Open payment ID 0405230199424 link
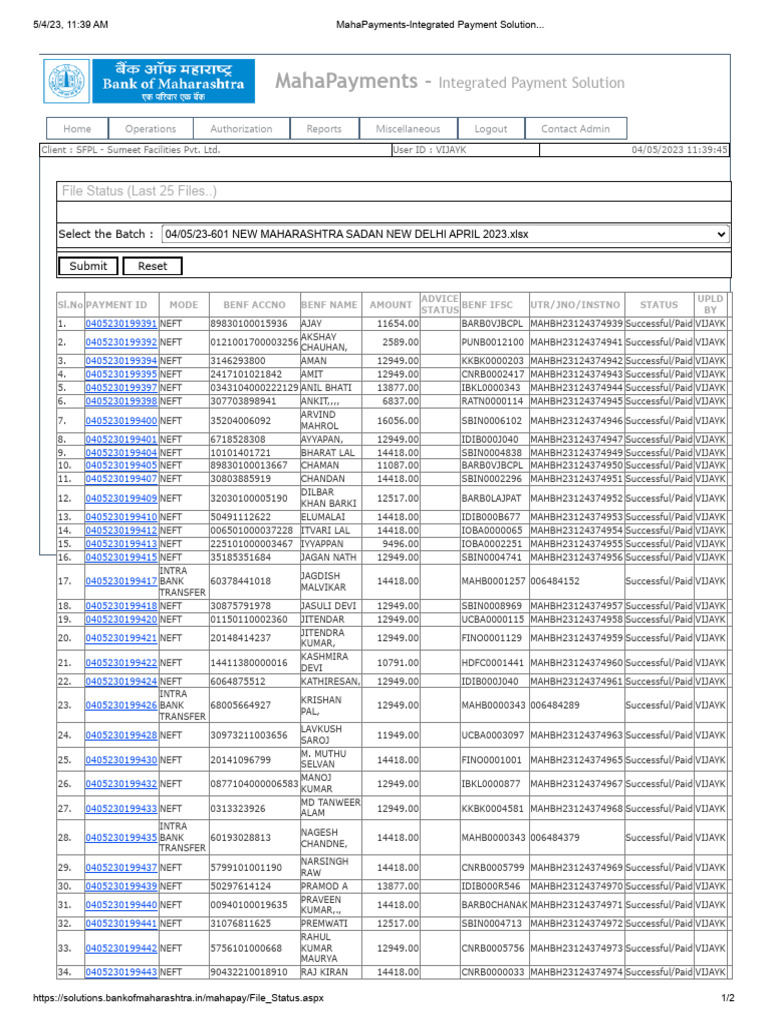Screen dimensions: 768x1024 pos(121,682)
